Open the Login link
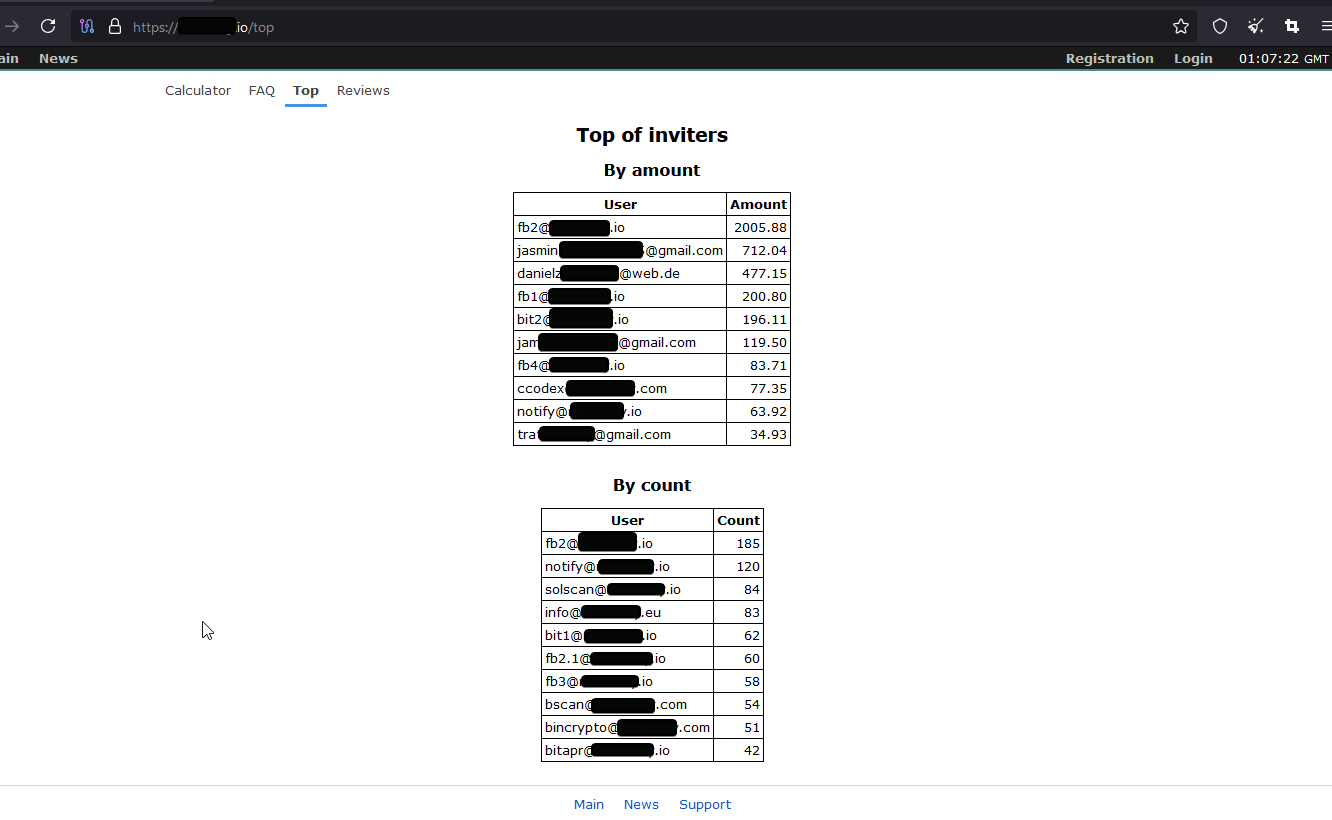Screen dimensions: 1332x820 click(x=1193, y=58)
